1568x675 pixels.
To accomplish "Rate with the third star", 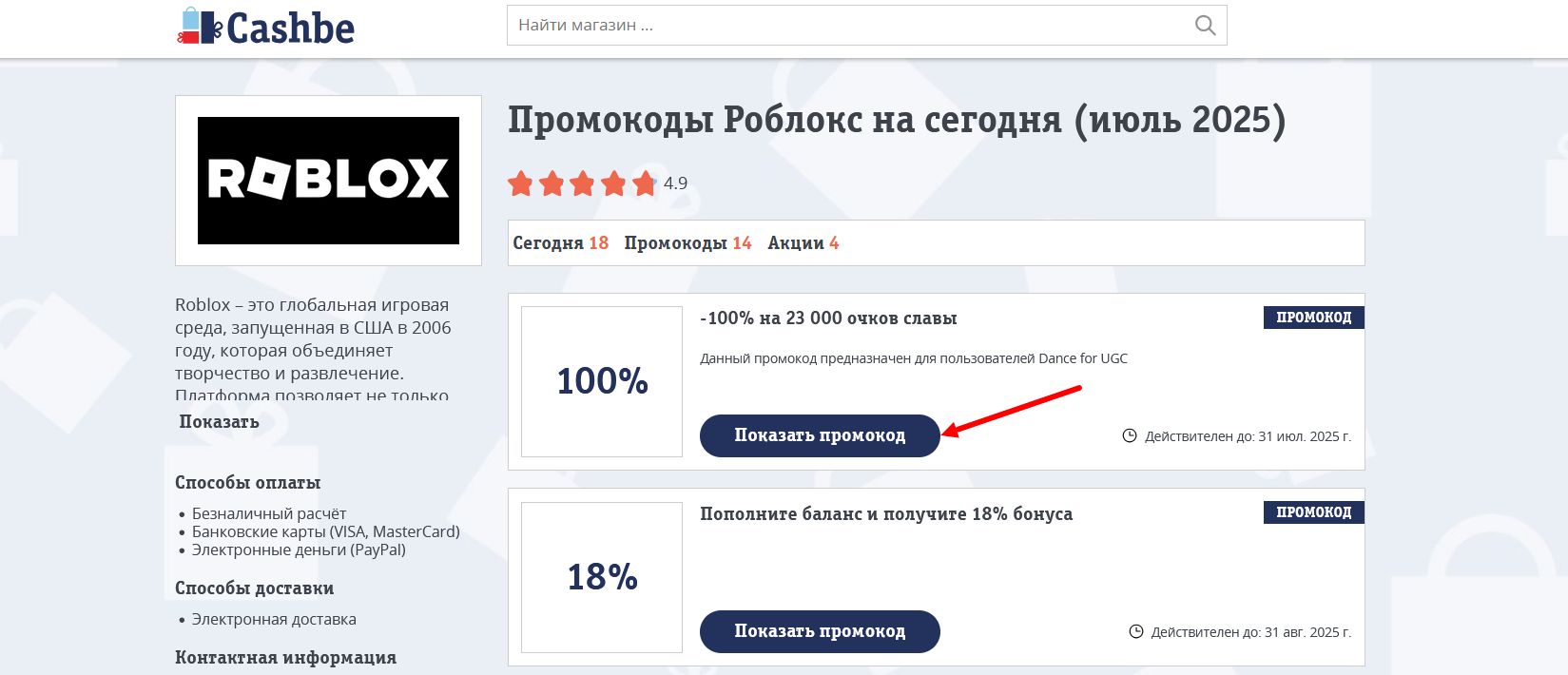I will (x=582, y=183).
